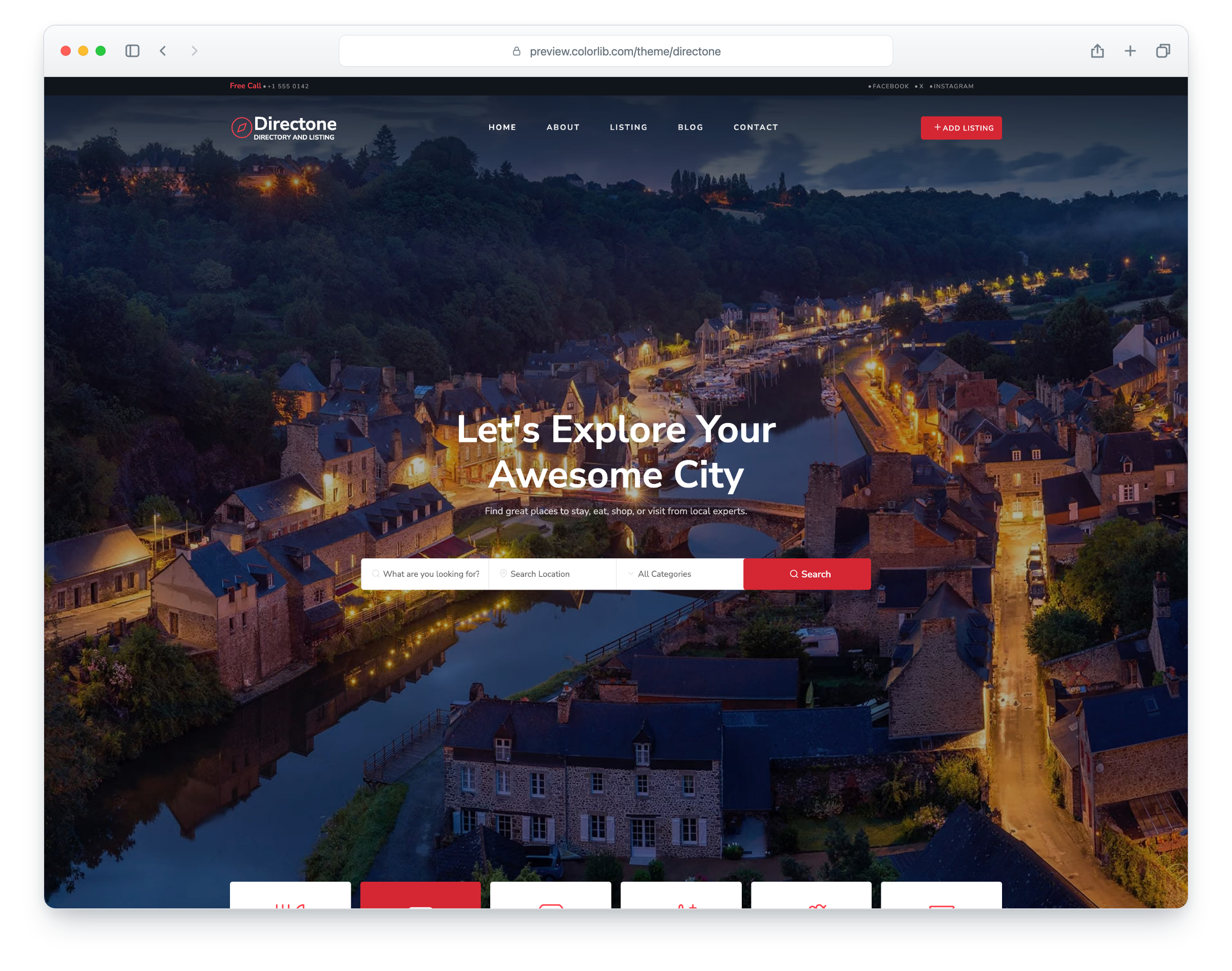The height and width of the screenshot is (971, 1232).
Task: Click the red Search button
Action: click(x=807, y=574)
